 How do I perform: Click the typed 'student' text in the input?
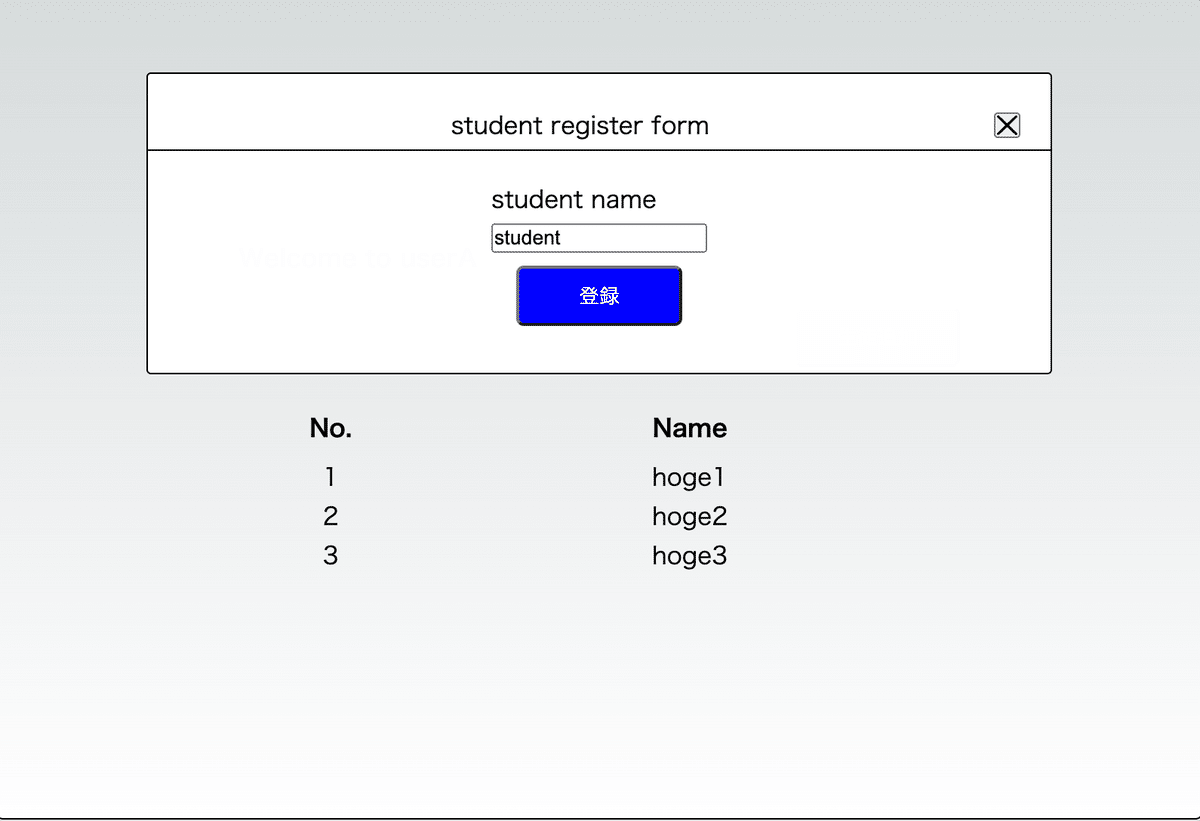[x=527, y=238]
